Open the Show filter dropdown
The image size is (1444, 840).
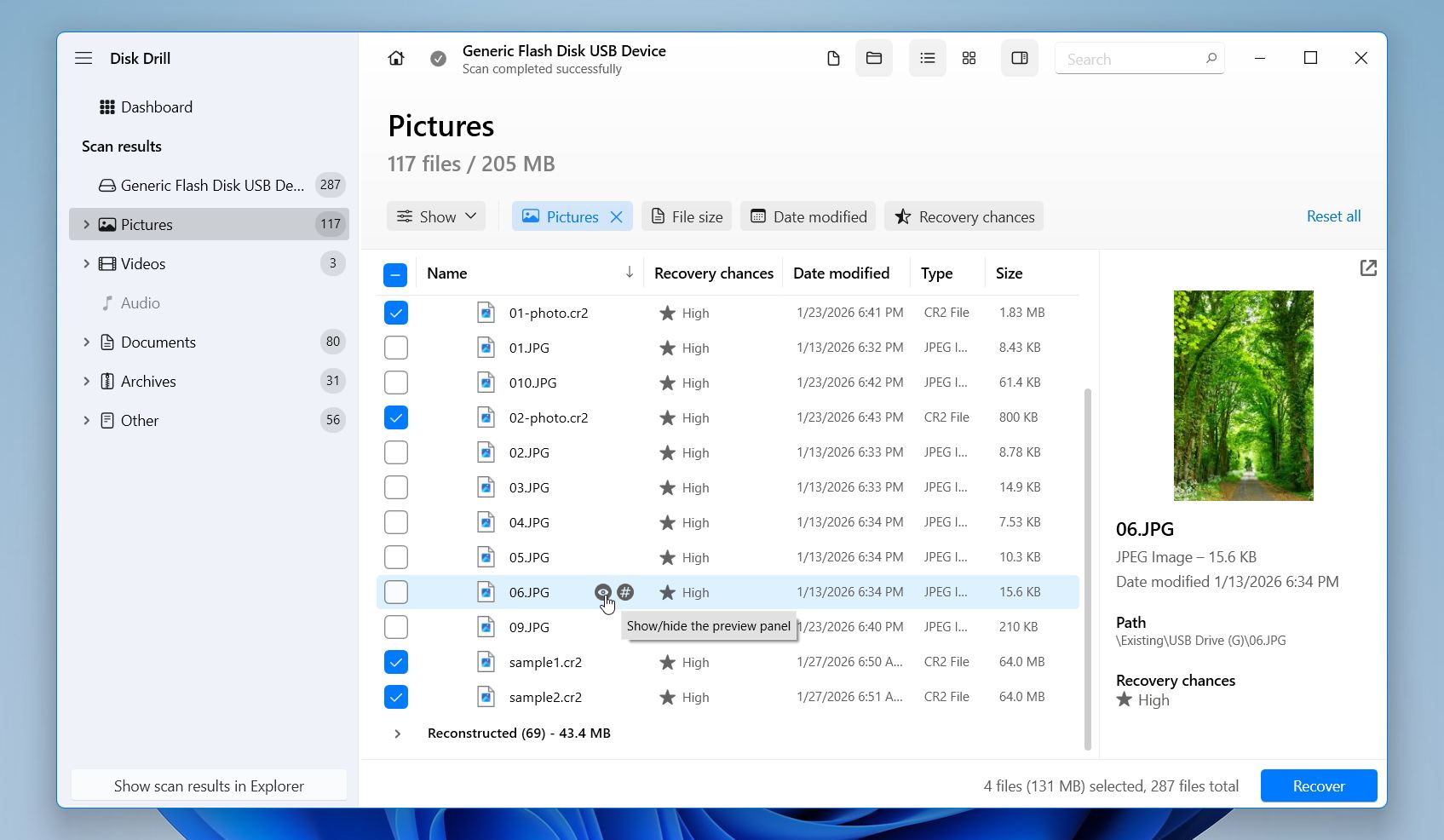coord(437,217)
